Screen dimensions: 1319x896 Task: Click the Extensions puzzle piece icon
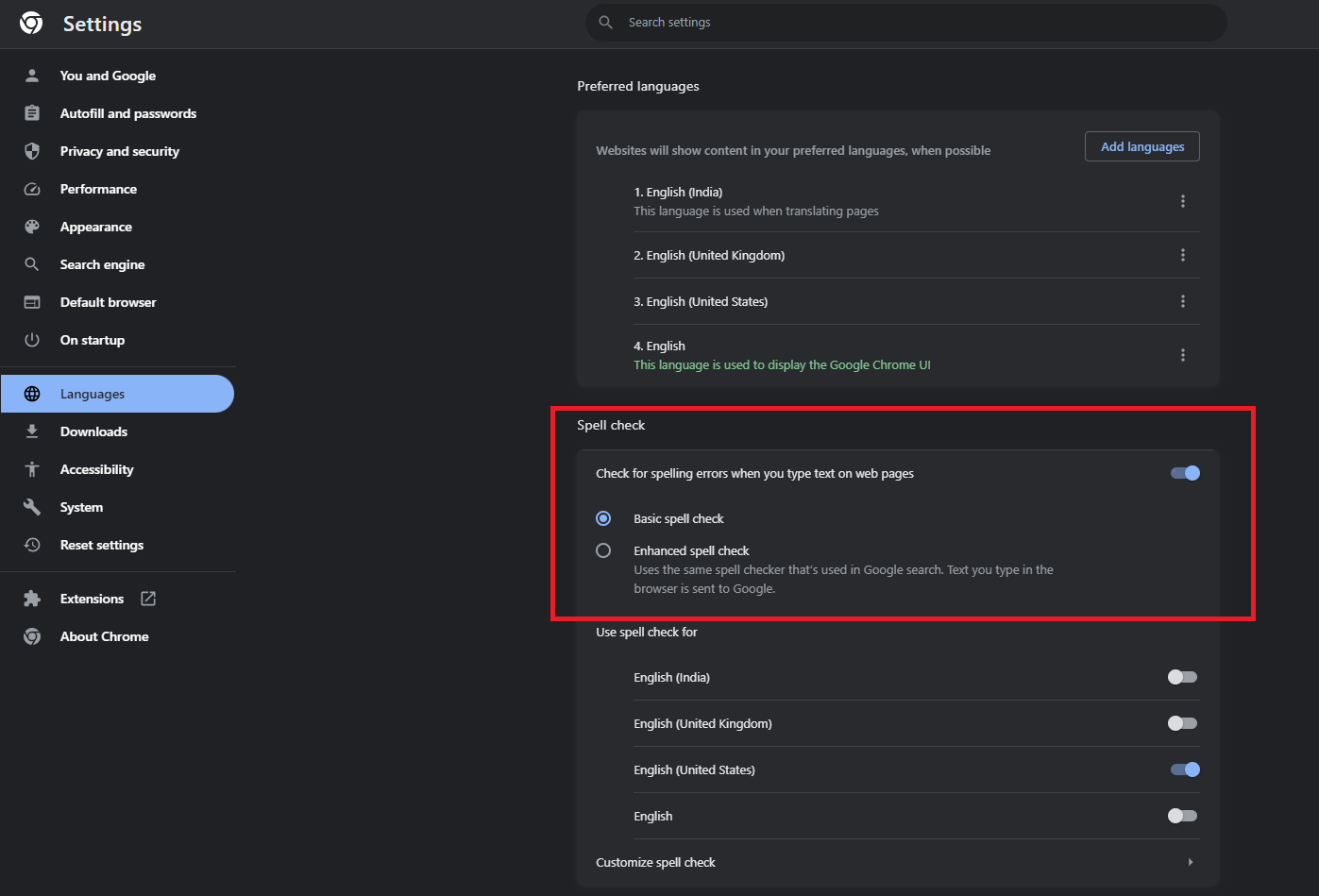tap(32, 599)
